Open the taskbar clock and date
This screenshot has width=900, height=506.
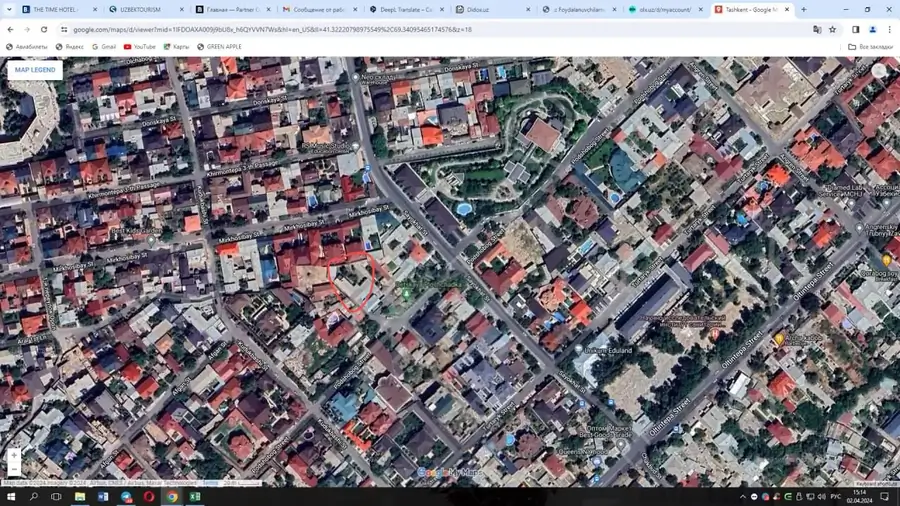pyautogui.click(x=860, y=497)
